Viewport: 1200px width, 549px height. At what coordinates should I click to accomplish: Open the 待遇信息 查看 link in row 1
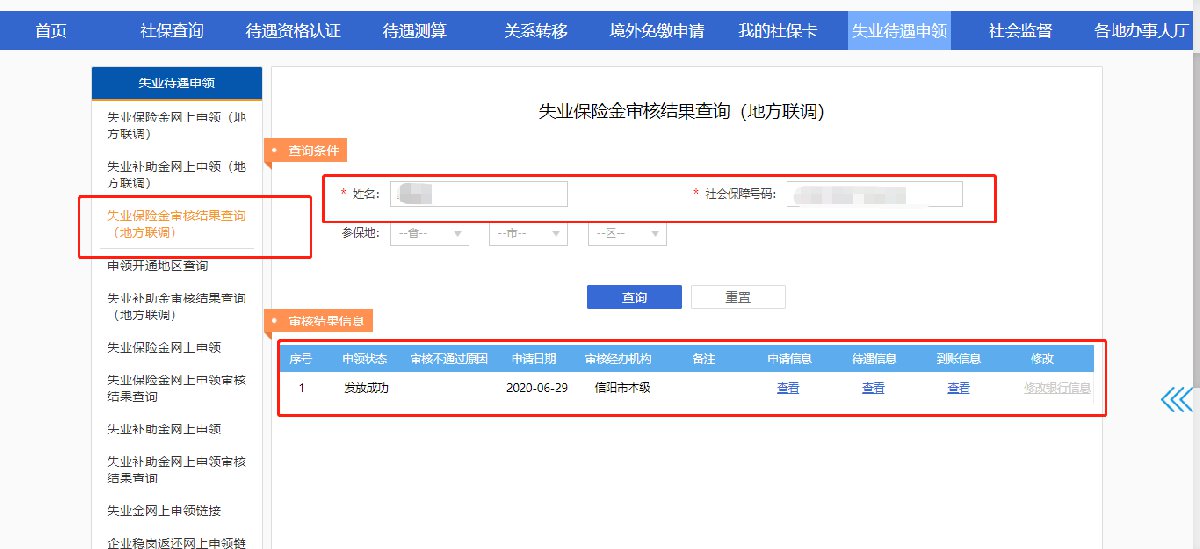[x=873, y=388]
